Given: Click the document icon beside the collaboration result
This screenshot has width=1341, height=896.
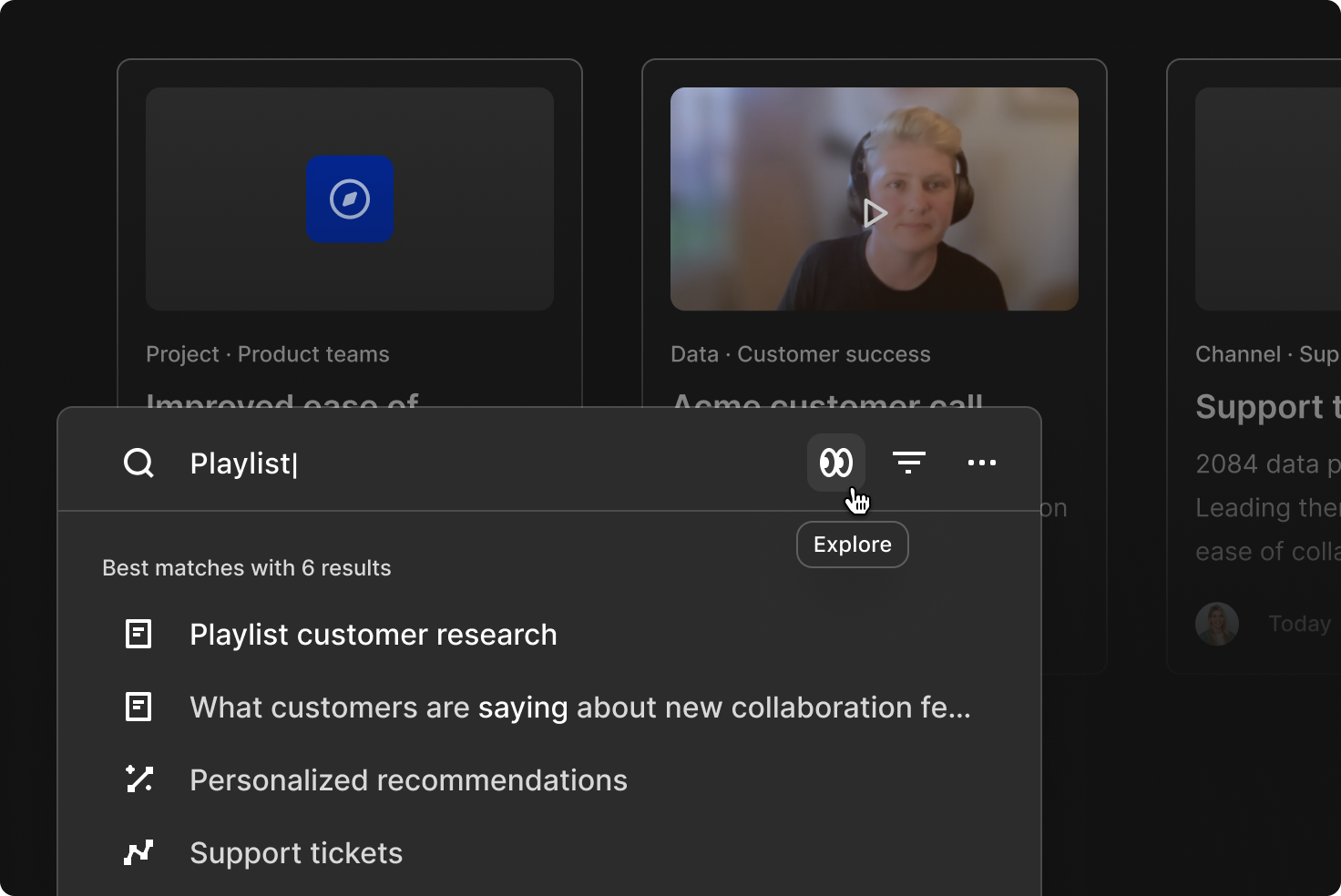Looking at the screenshot, I should pyautogui.click(x=138, y=707).
